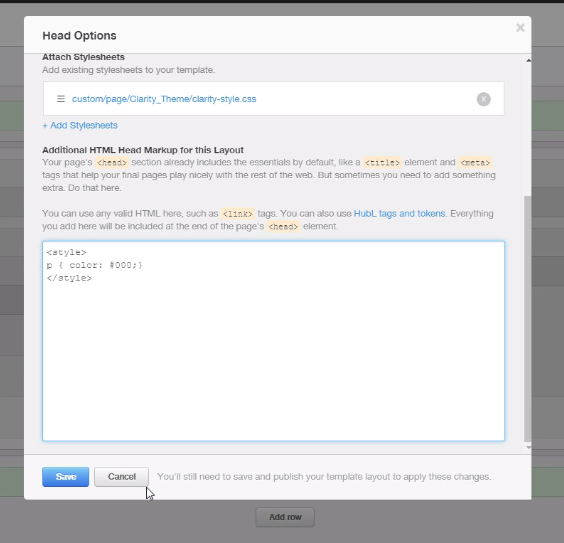
Task: Click + Add Stylesheets
Action: point(80,125)
